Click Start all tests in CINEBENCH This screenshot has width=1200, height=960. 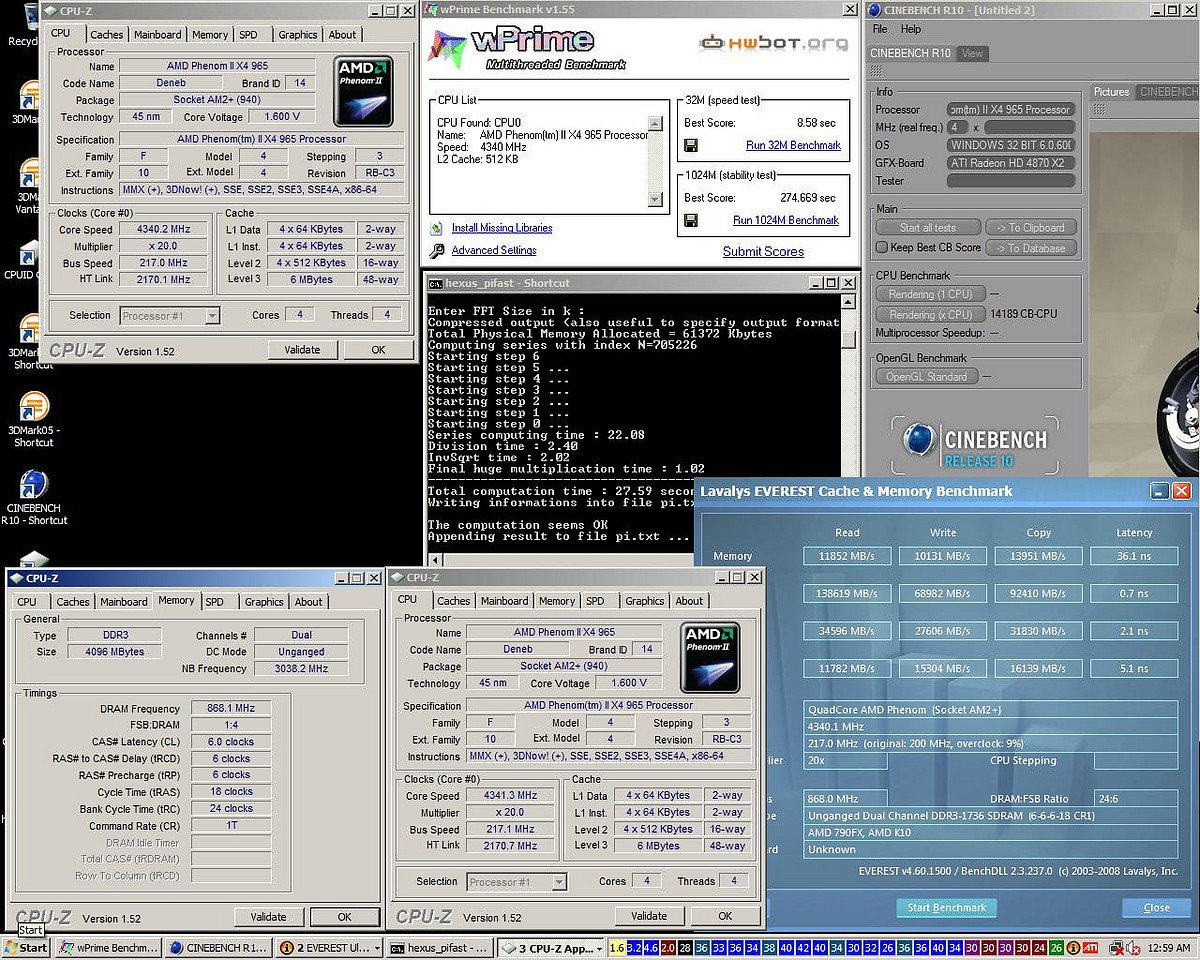click(927, 227)
